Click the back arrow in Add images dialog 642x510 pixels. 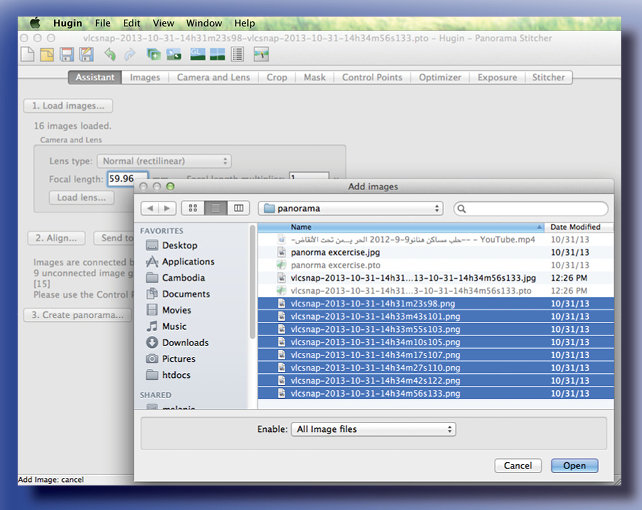click(150, 208)
